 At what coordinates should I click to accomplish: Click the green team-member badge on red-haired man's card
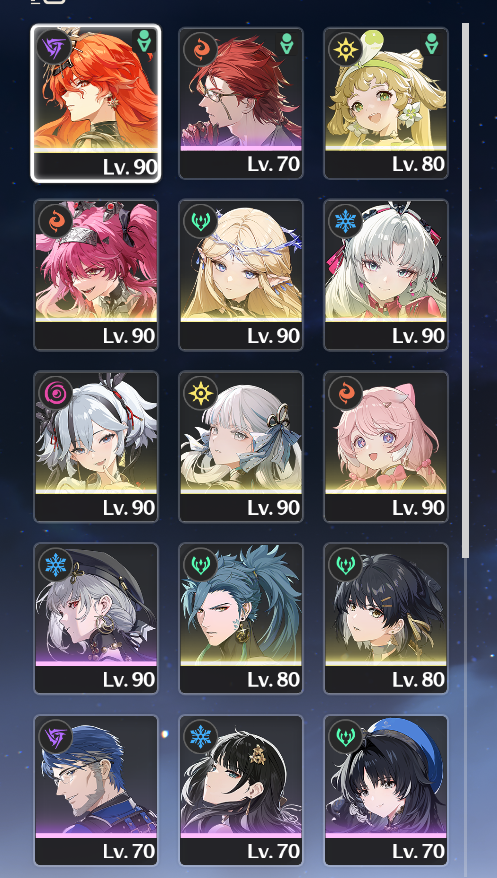coord(287,44)
